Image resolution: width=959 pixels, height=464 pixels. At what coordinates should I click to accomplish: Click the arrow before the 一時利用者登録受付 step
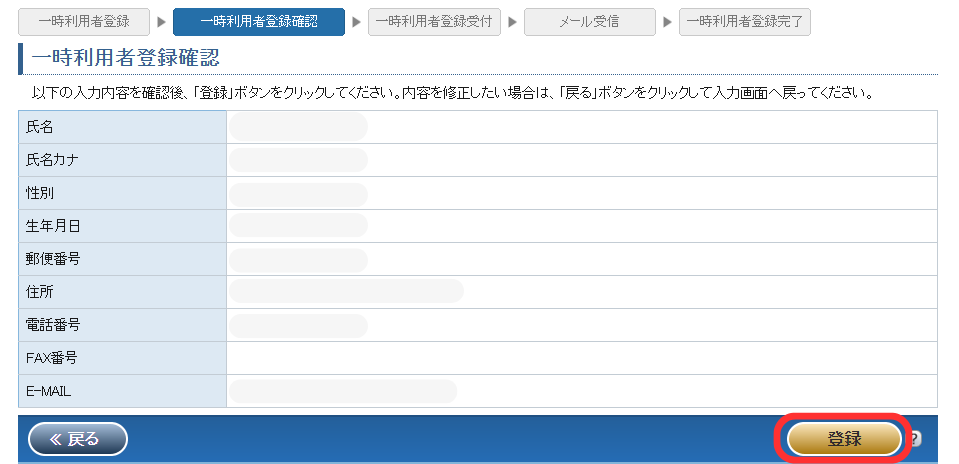(356, 22)
